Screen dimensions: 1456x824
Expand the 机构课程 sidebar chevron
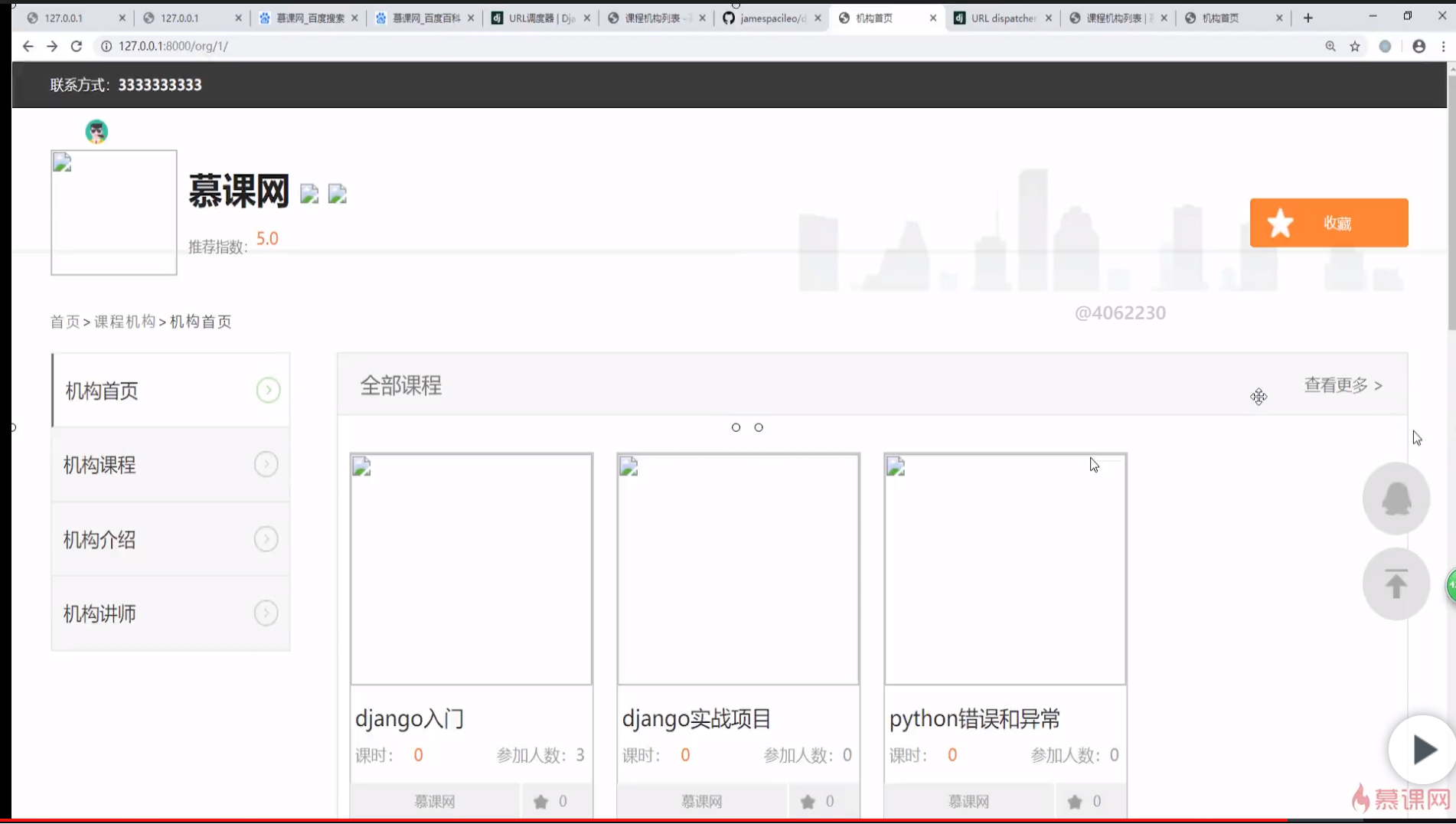(x=266, y=464)
